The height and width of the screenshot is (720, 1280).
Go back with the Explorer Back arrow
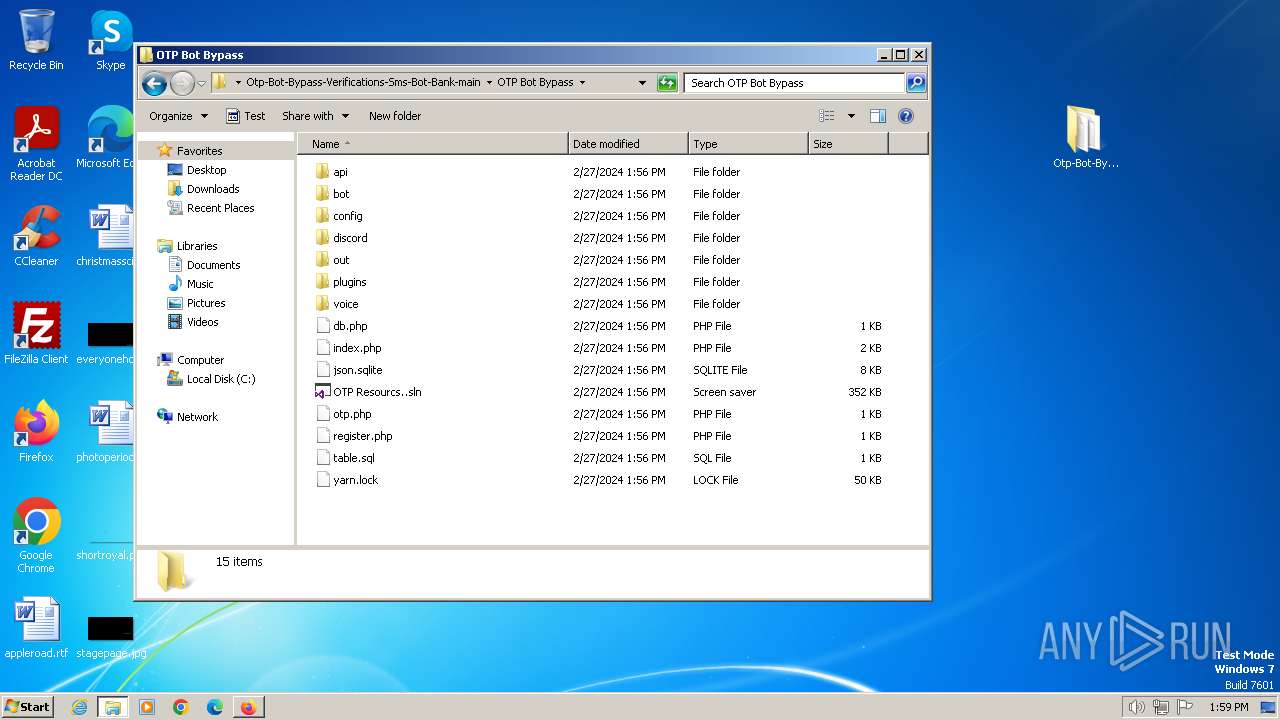(x=154, y=83)
